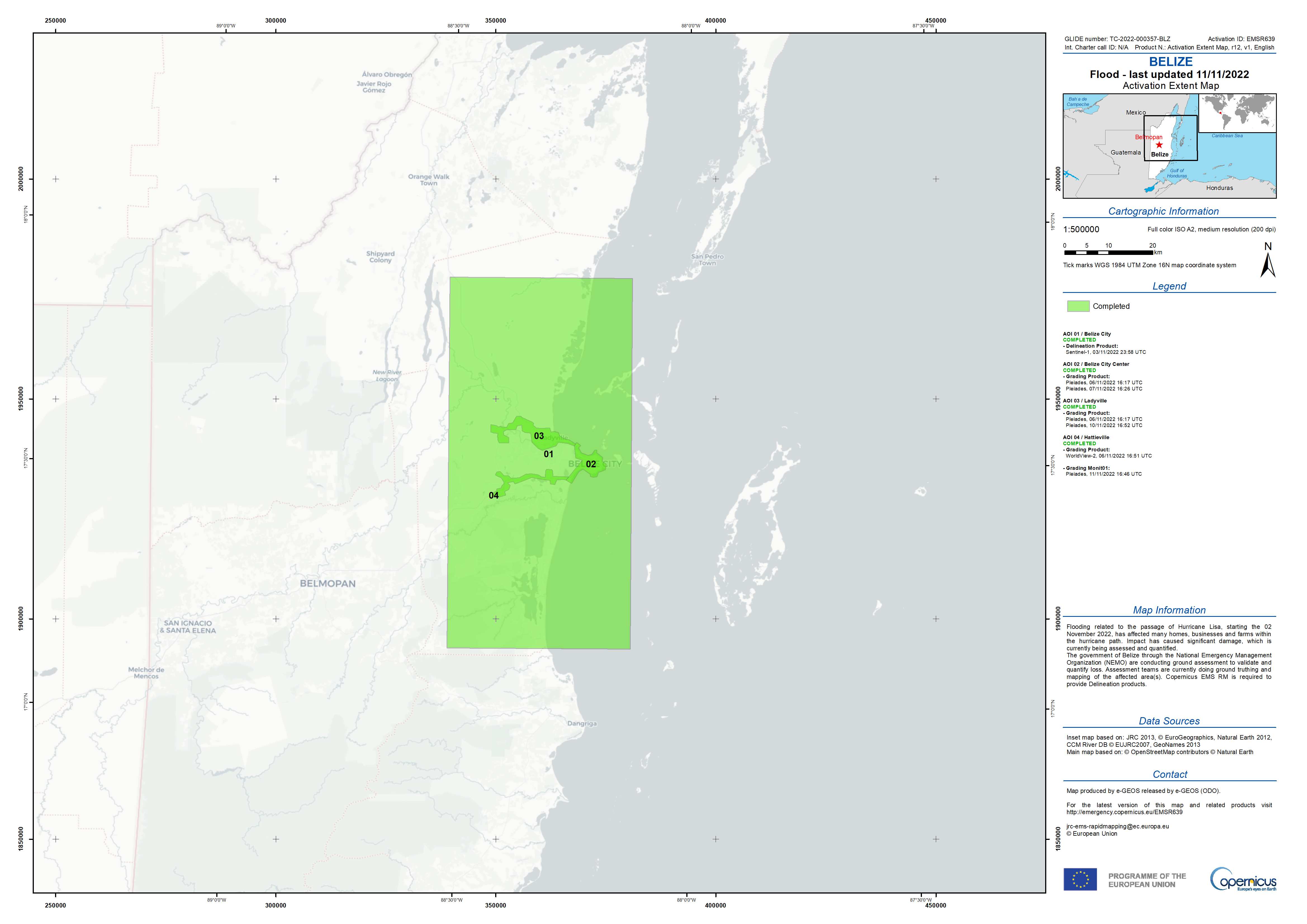The width and height of the screenshot is (1307, 924).
Task: Click AOI label 01 on map
Action: (x=548, y=454)
